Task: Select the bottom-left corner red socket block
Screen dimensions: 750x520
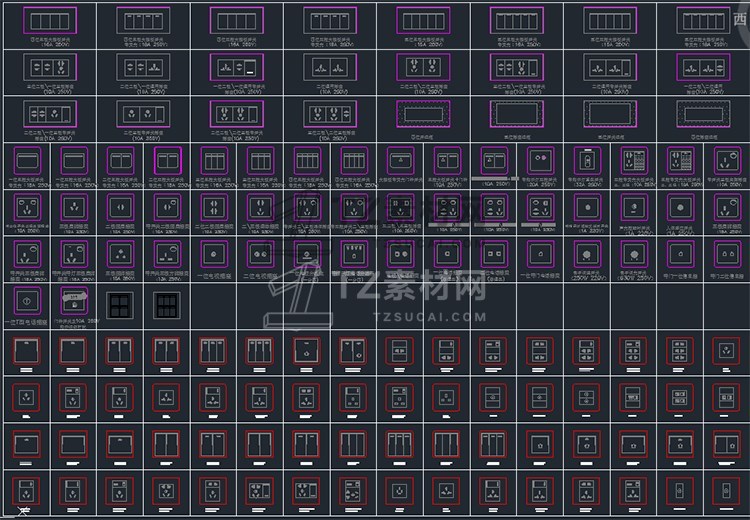Action: [26, 491]
